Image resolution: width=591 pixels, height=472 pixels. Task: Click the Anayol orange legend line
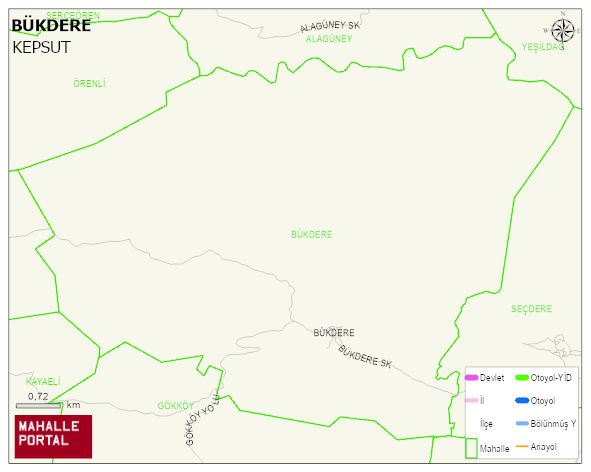click(522, 446)
